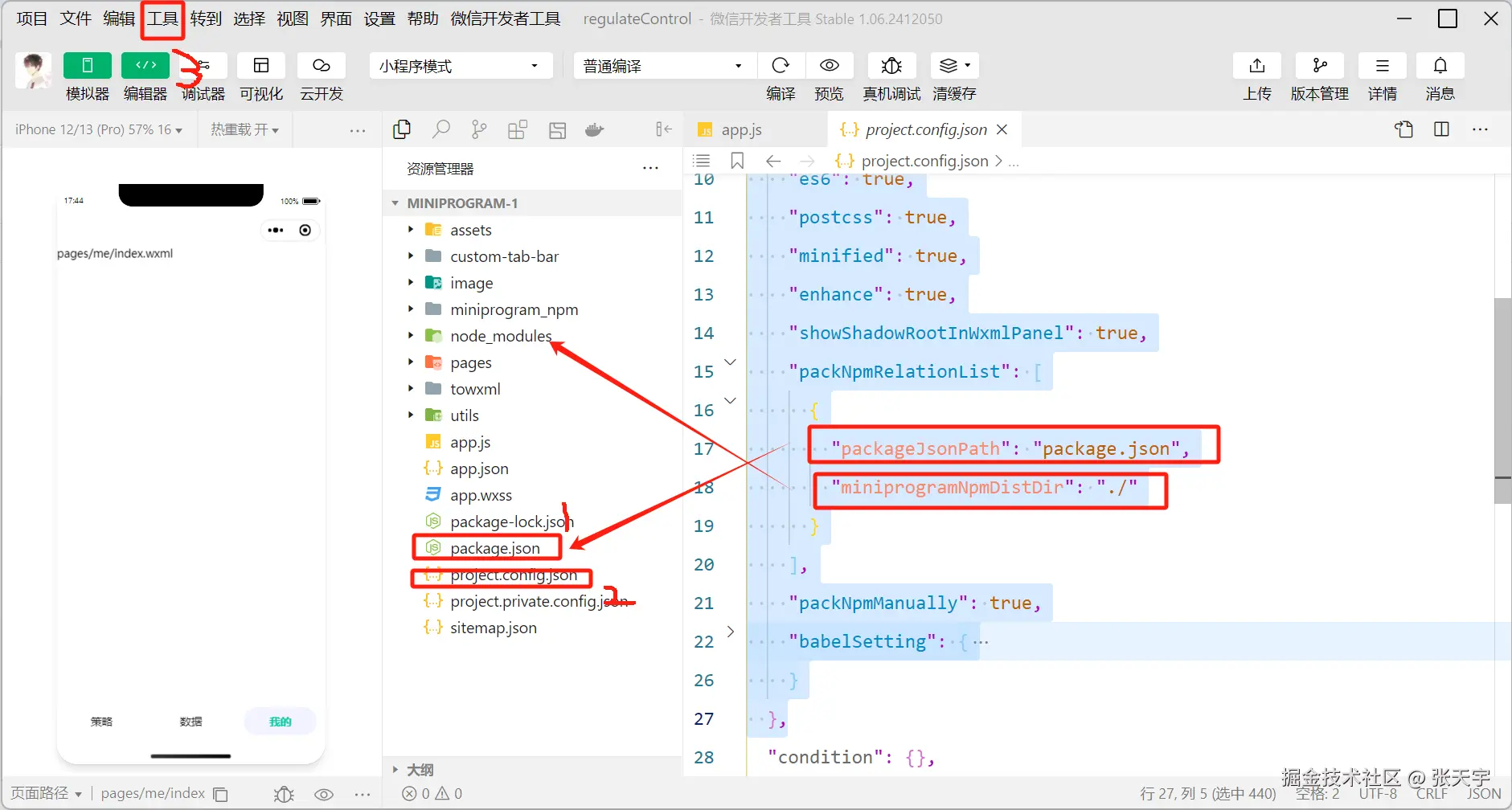
Task: Toggle the bookmark icon in breadcrumb bar
Action: [x=737, y=161]
